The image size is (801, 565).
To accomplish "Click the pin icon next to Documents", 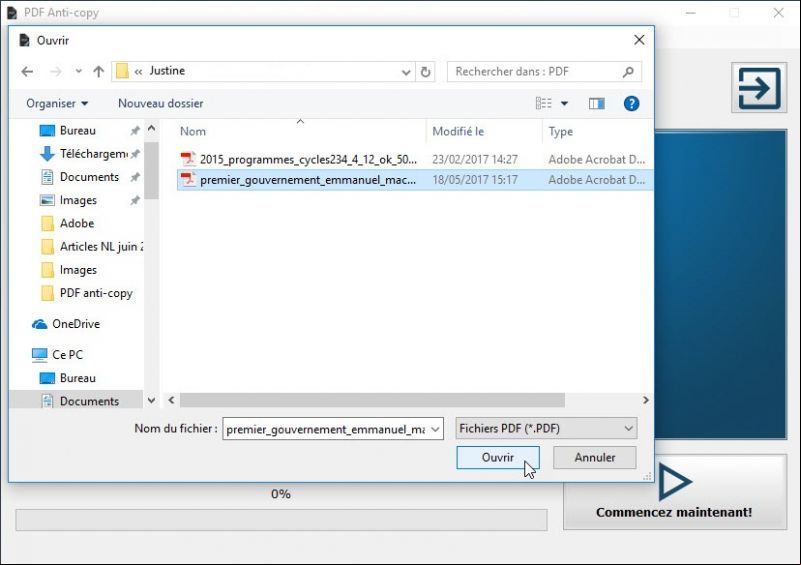I will pos(135,177).
